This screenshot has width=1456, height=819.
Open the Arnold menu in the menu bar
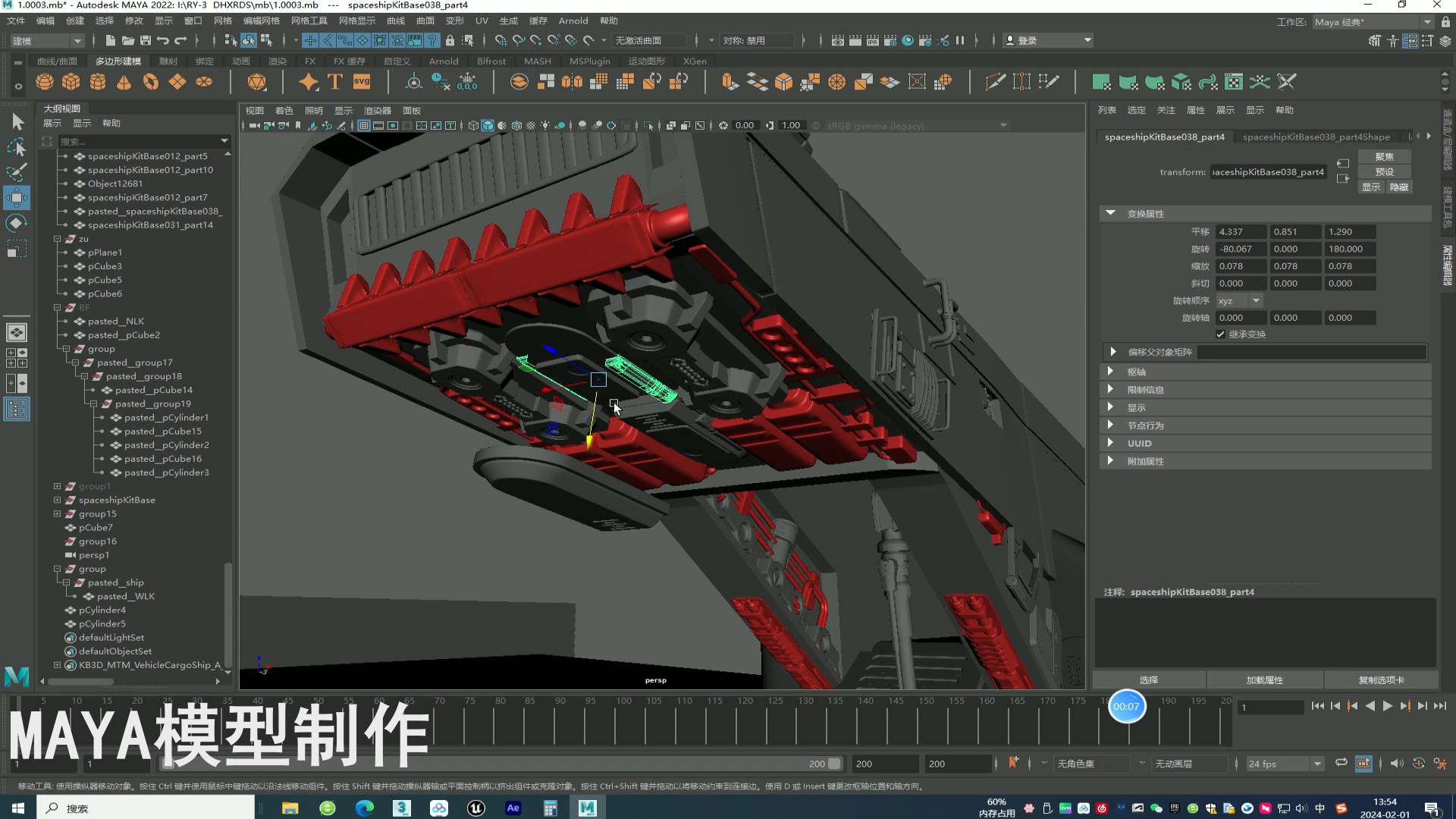[x=573, y=20]
